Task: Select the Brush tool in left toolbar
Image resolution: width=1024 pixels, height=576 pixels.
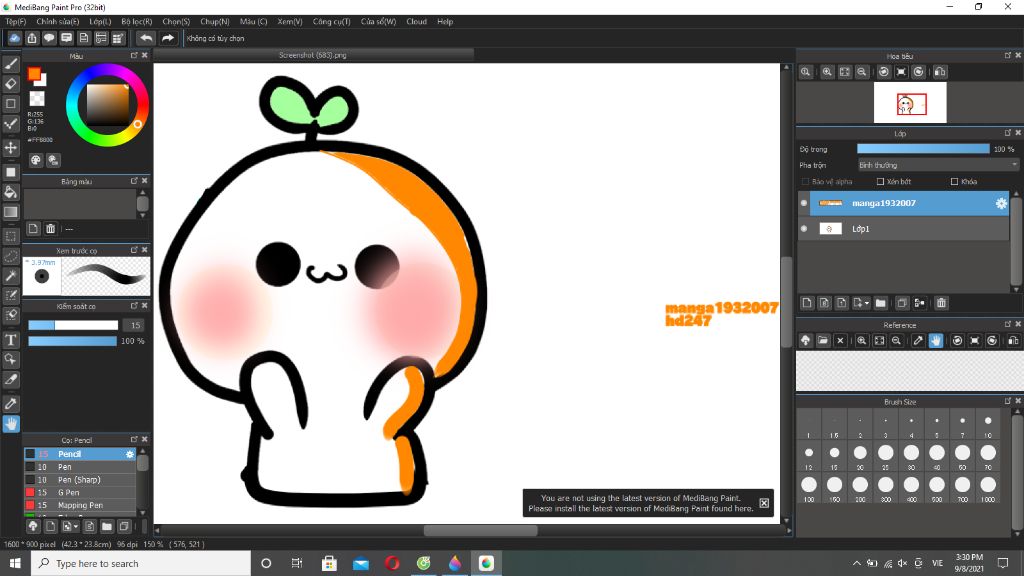Action: 11,64
